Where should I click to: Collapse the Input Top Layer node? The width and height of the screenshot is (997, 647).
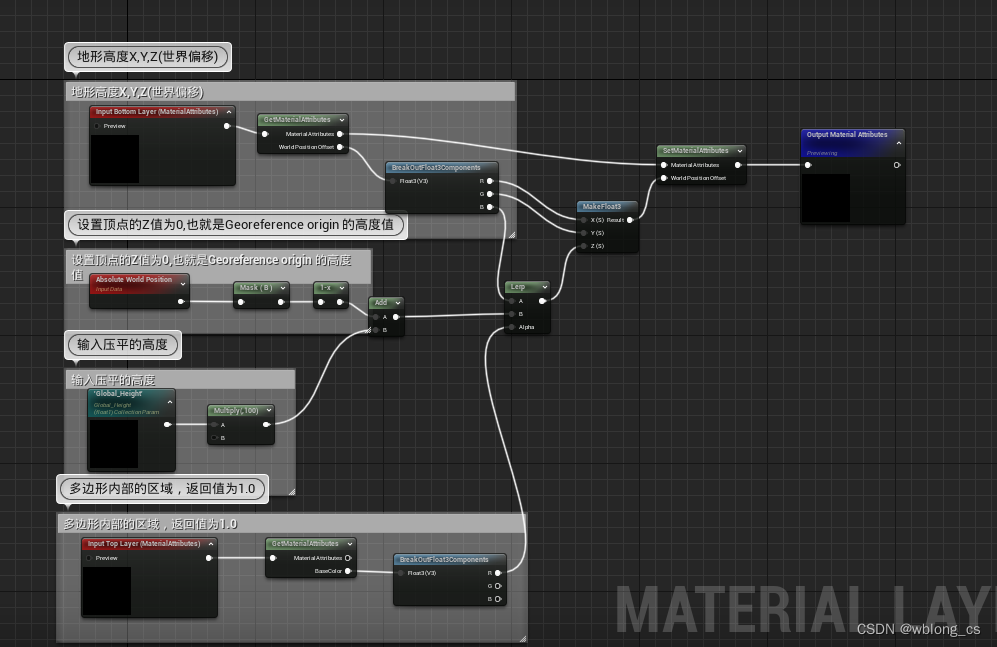point(211,544)
